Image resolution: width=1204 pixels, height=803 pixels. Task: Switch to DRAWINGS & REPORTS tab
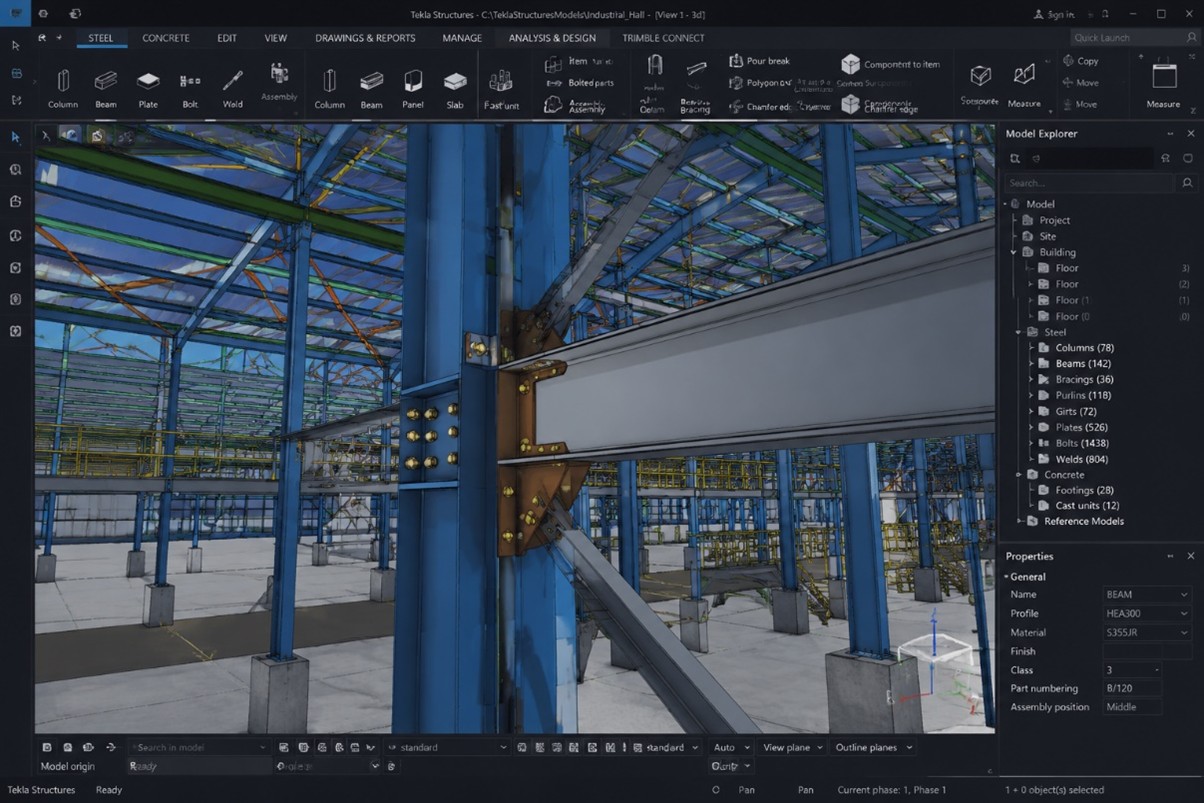pos(365,38)
